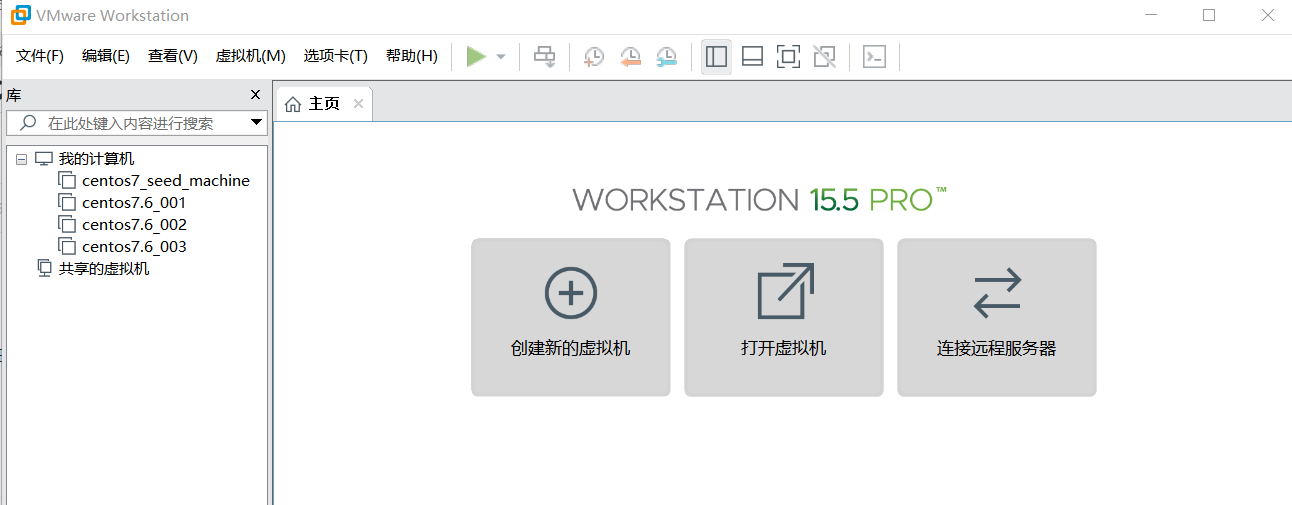Close the 库 library panel
This screenshot has height=505, width=1292.
coord(255,95)
